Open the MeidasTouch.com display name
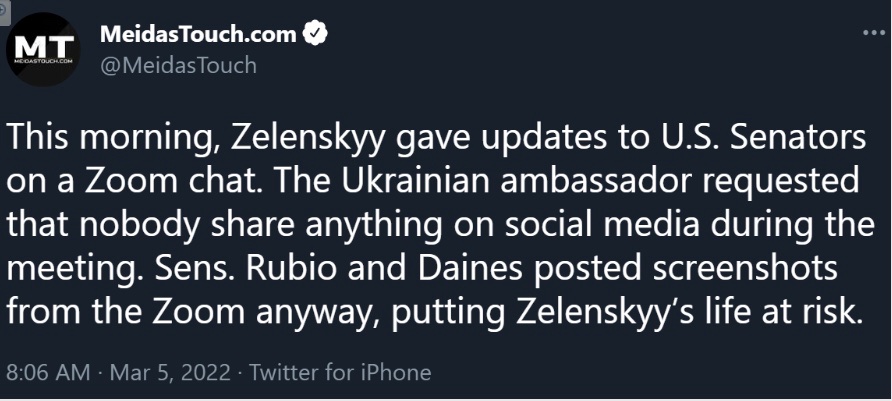The height and width of the screenshot is (401, 892). tap(198, 35)
